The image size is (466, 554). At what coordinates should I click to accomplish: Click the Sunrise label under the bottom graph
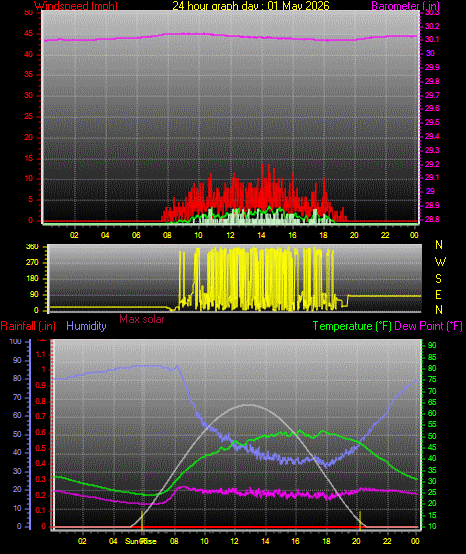(141, 541)
